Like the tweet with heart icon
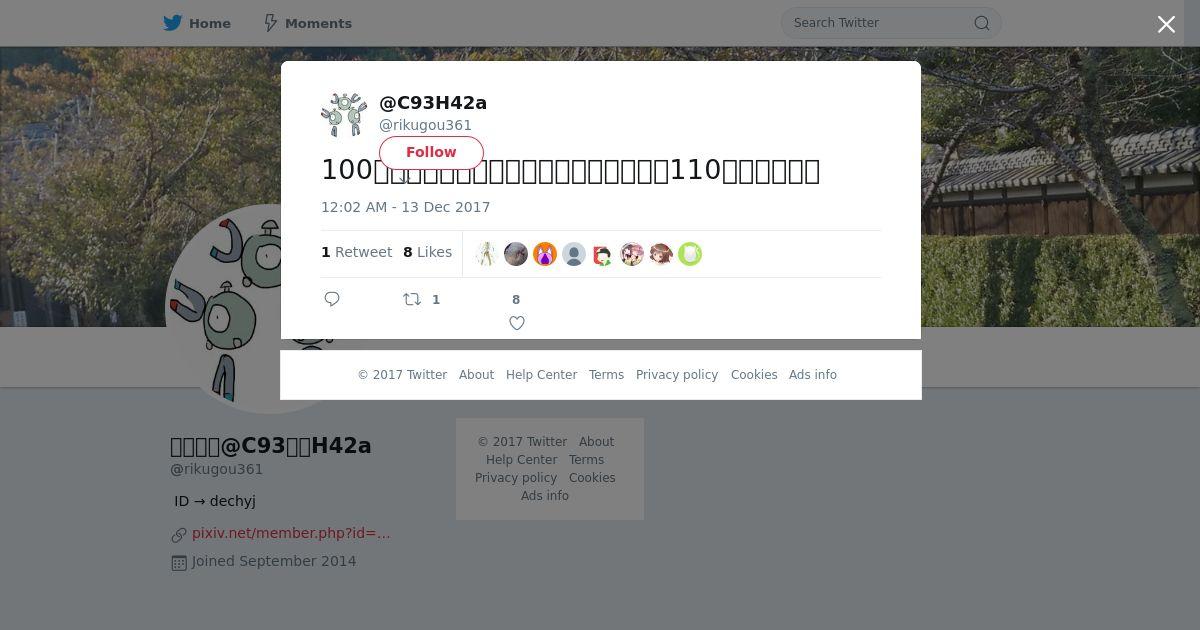 517,323
